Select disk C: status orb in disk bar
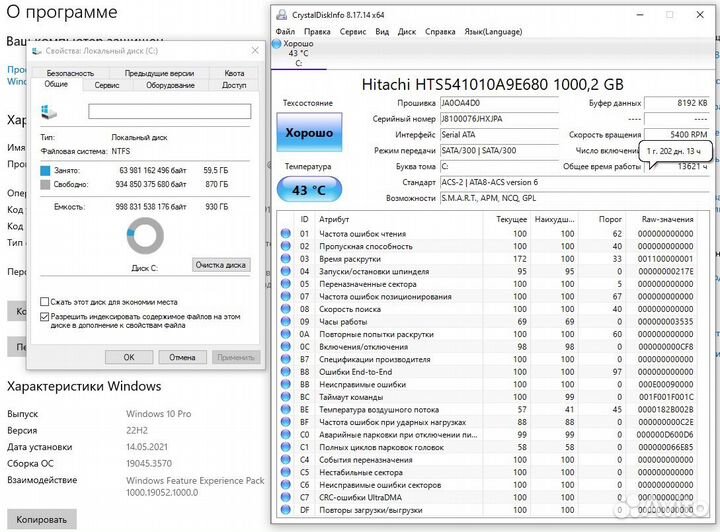Viewport: 720px width, 532px height. pyautogui.click(x=276, y=44)
